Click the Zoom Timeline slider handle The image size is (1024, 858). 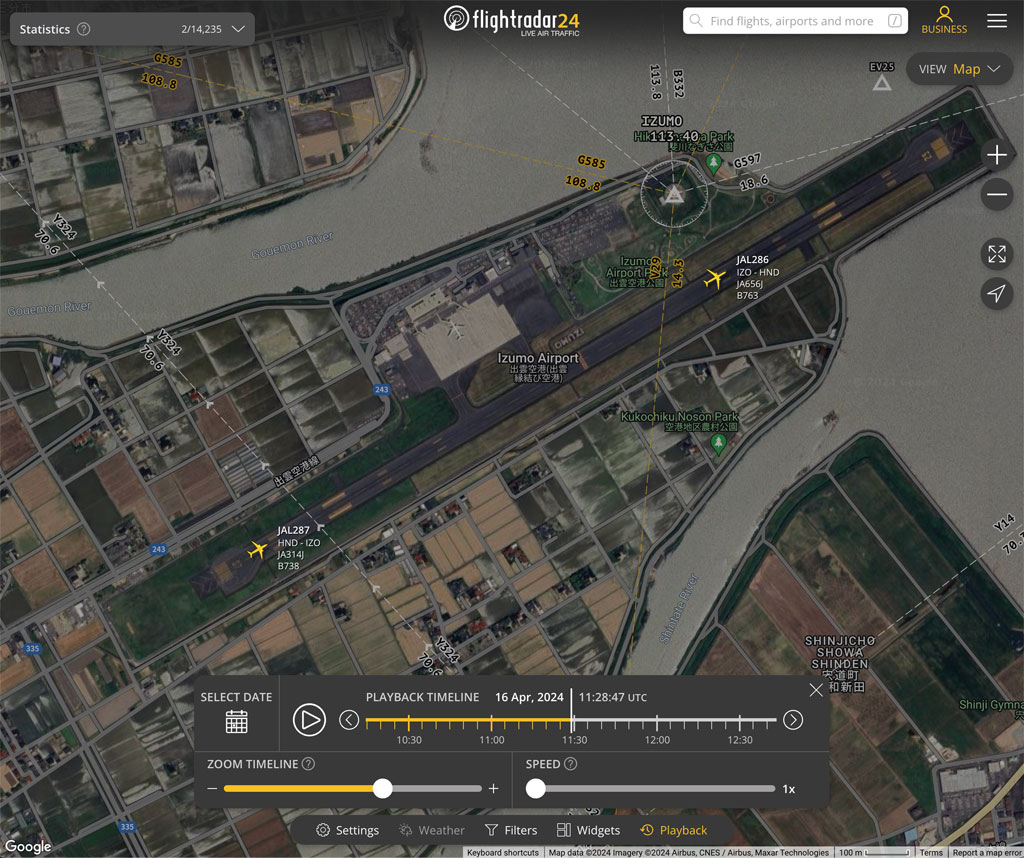coord(382,789)
